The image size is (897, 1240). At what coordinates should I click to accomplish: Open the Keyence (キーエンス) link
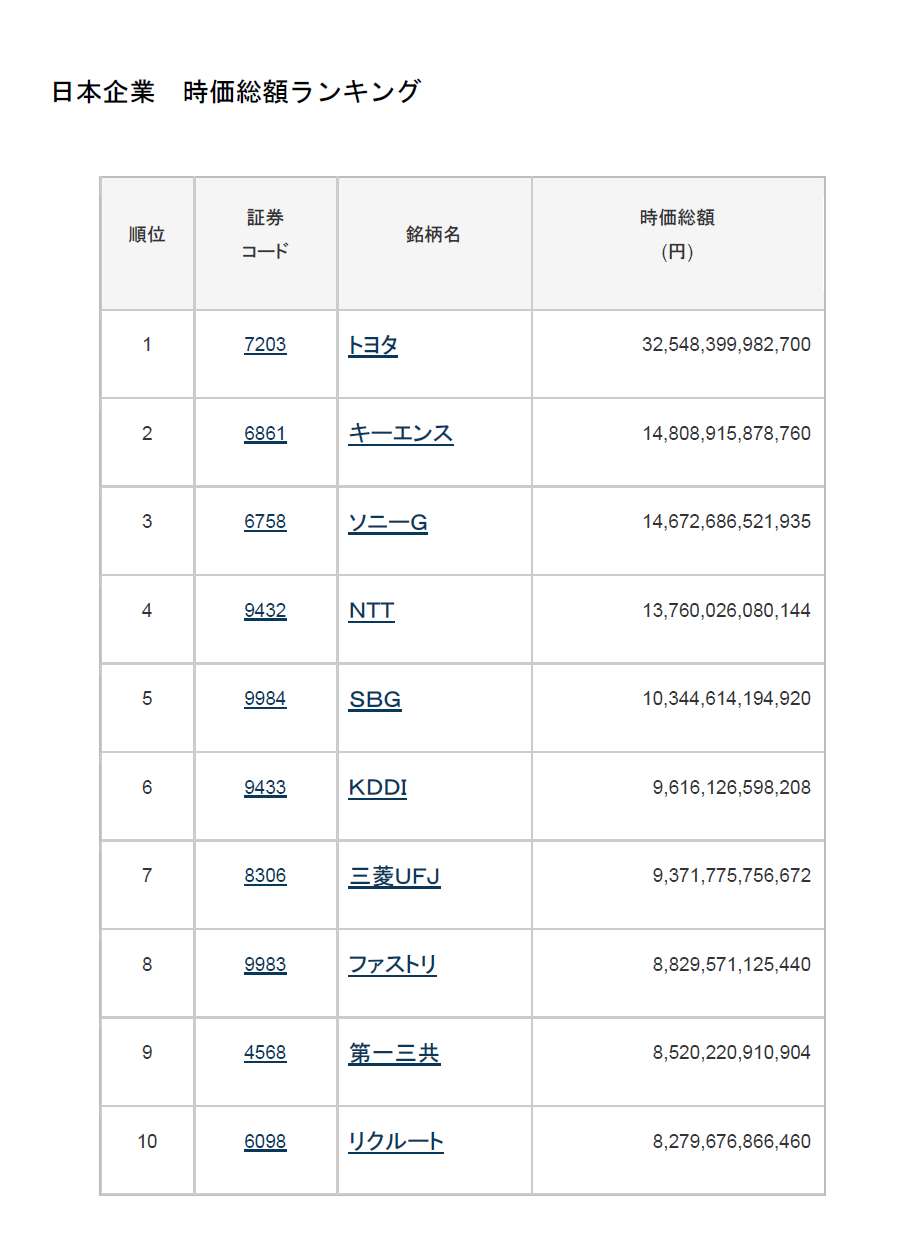pyautogui.click(x=400, y=434)
